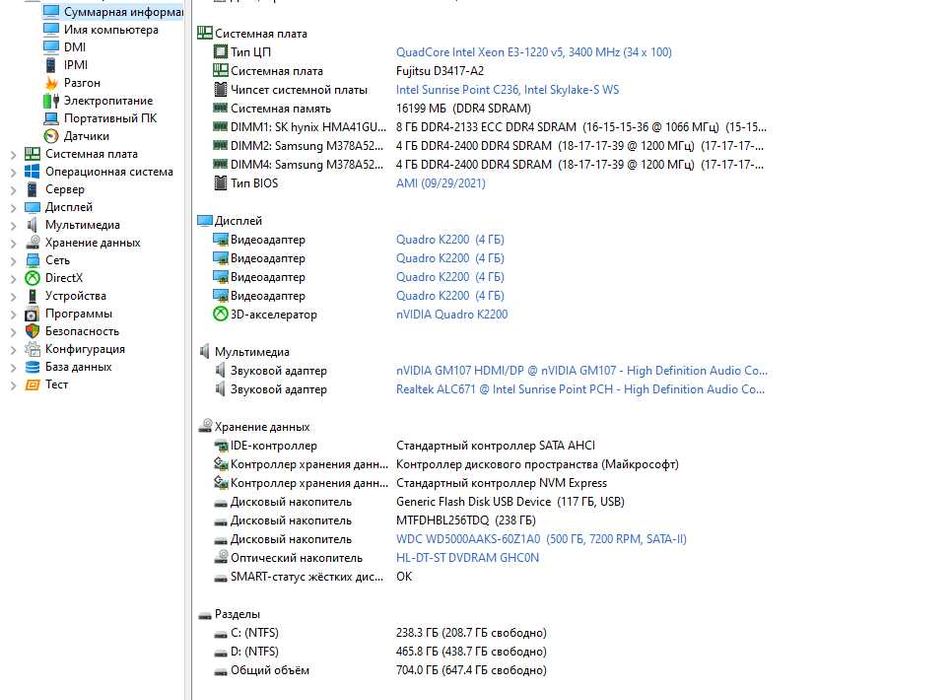Select the D: (NTFS) partition row
The height and width of the screenshot is (700, 951).
380,651
